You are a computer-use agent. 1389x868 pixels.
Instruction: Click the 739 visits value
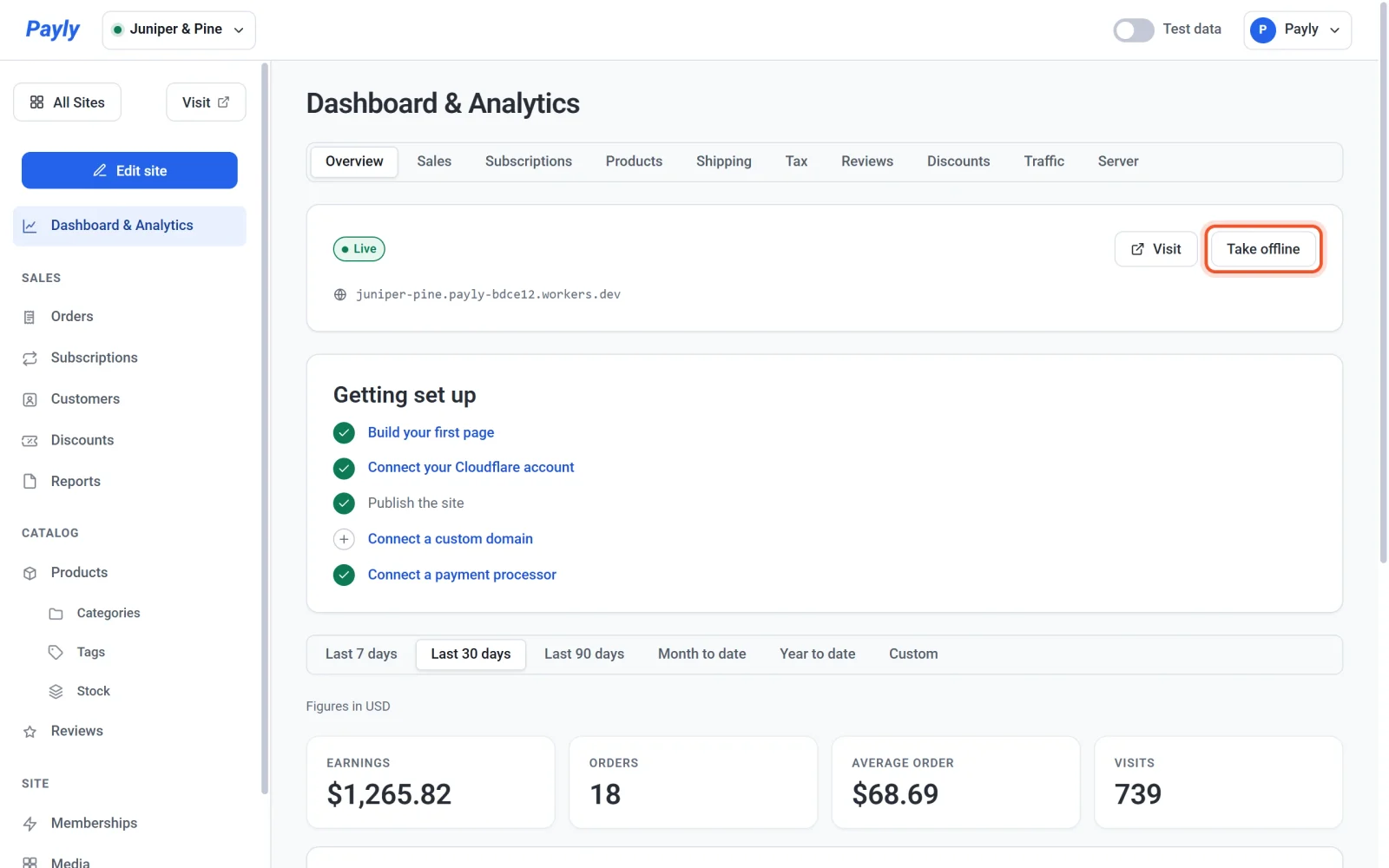coord(1137,794)
